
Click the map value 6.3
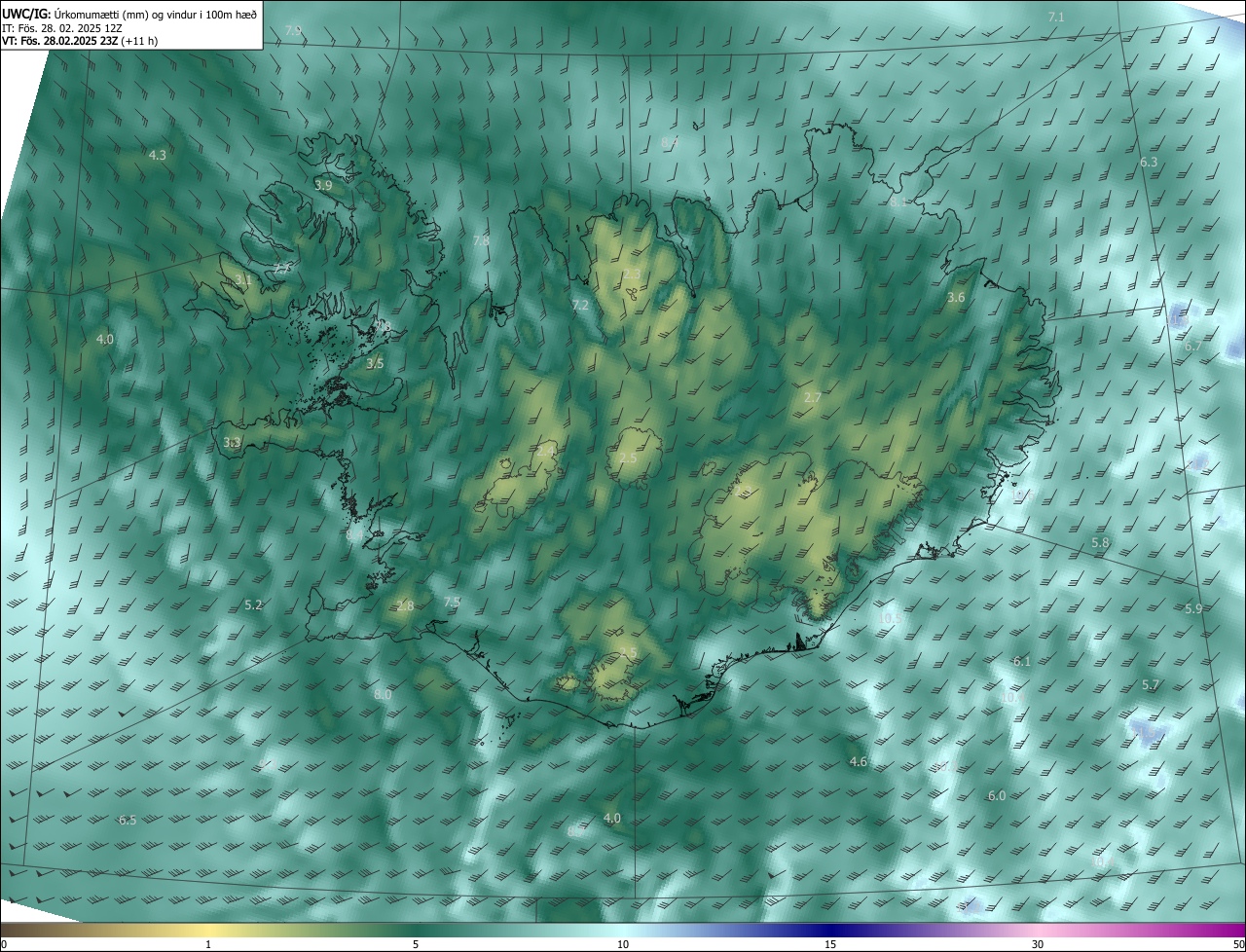(x=1149, y=162)
